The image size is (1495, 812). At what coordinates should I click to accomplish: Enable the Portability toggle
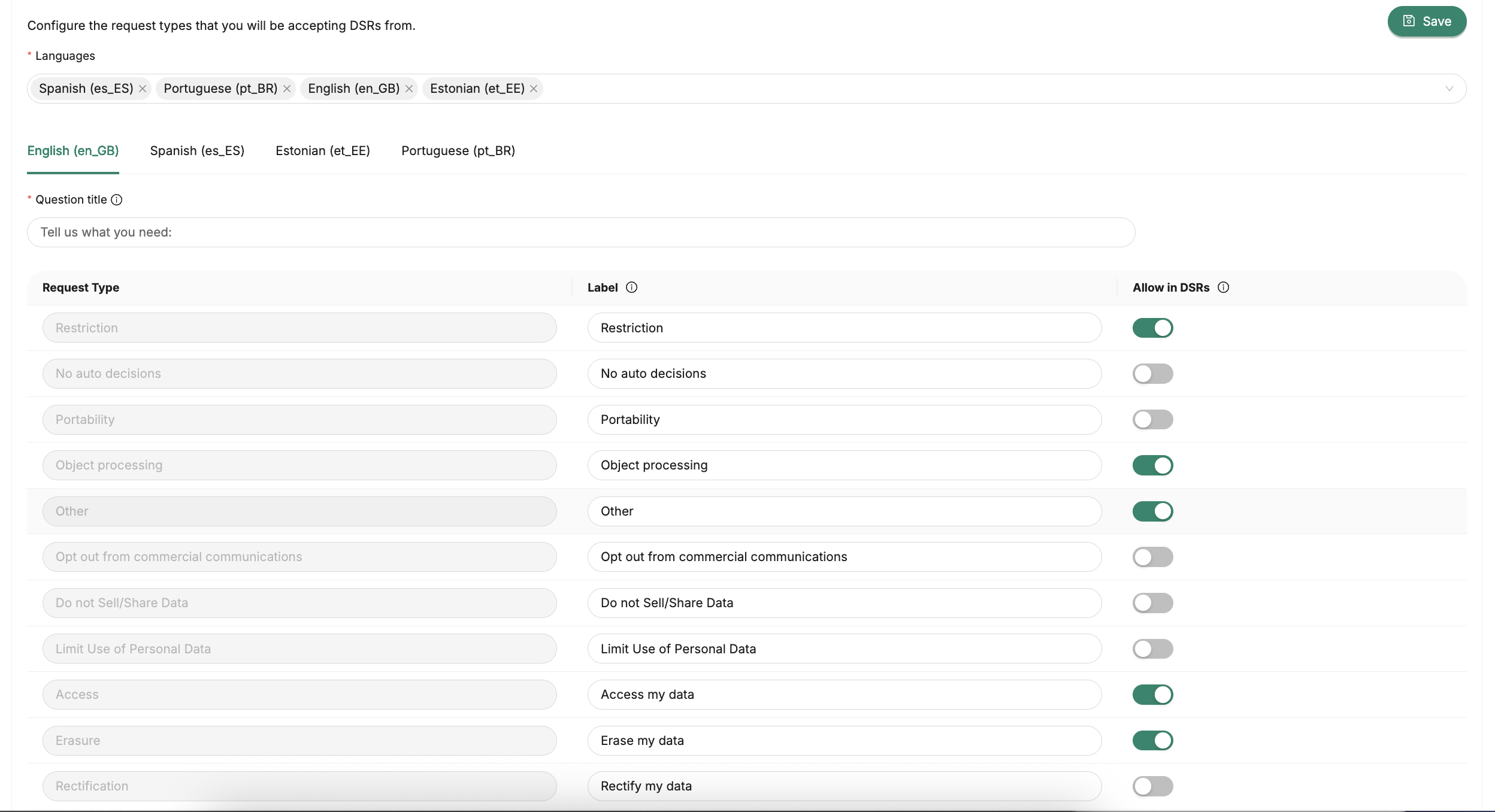[x=1152, y=420]
